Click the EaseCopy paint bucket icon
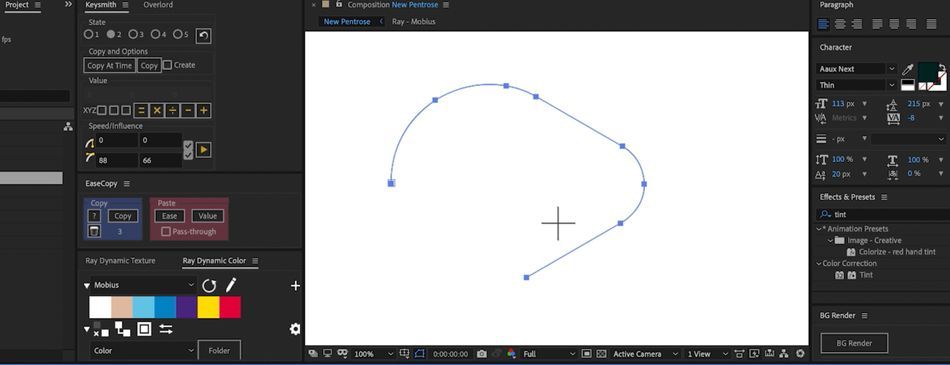This screenshot has height=365, width=950. coord(94,231)
